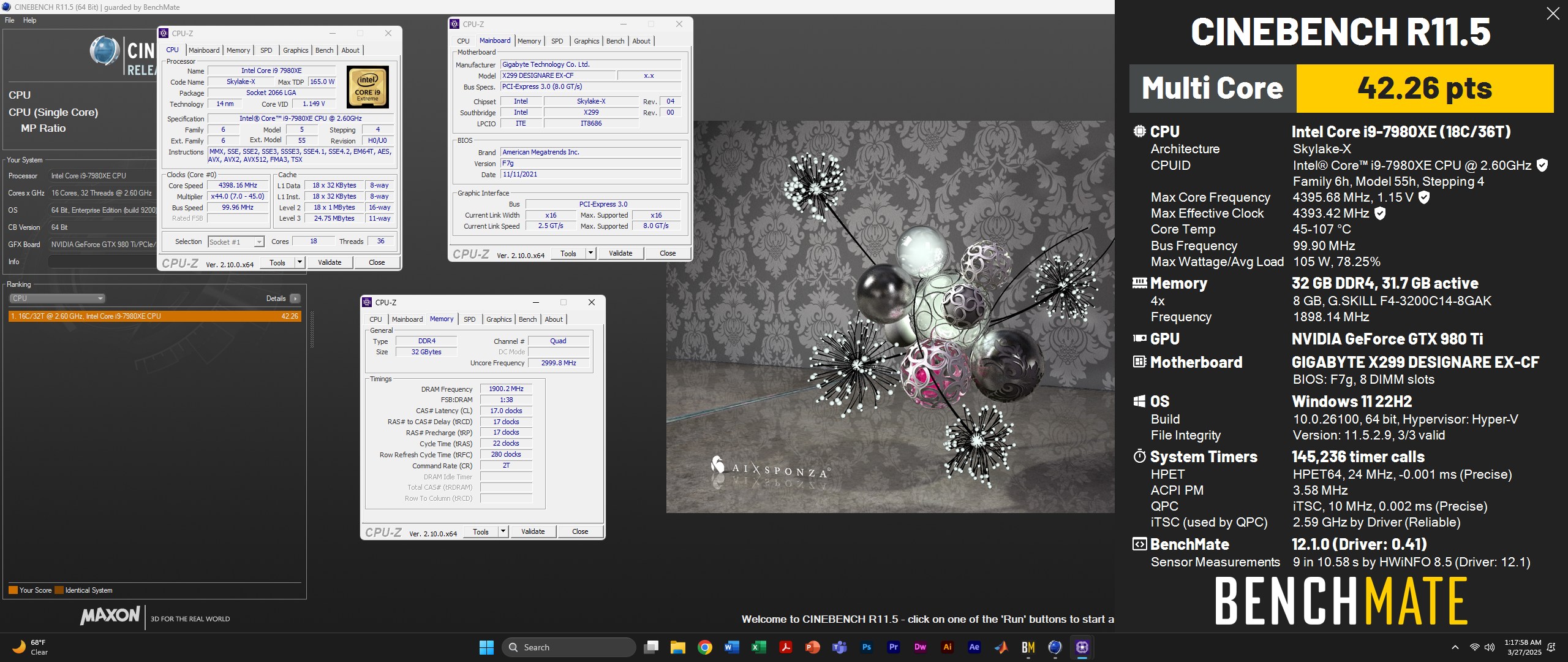Click Close button in CPU-Z CPU window

tap(377, 262)
